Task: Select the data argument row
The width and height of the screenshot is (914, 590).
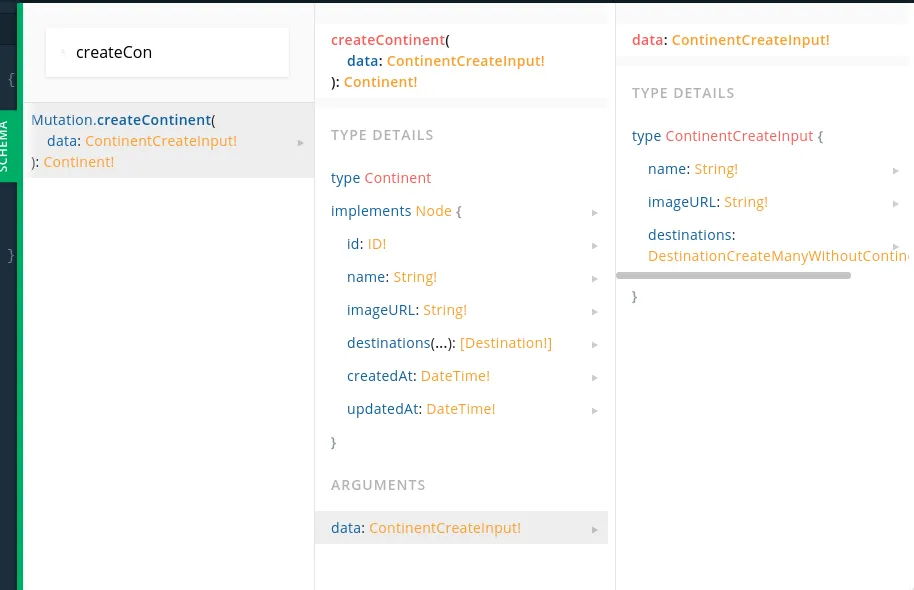Action: pos(460,528)
